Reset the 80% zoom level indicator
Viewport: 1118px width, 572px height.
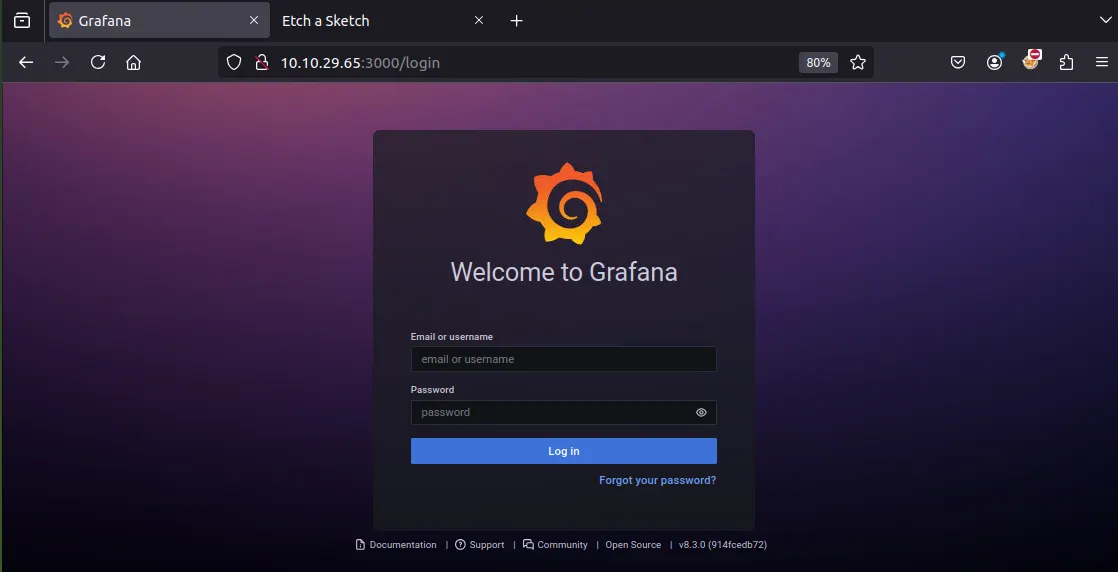pos(819,62)
